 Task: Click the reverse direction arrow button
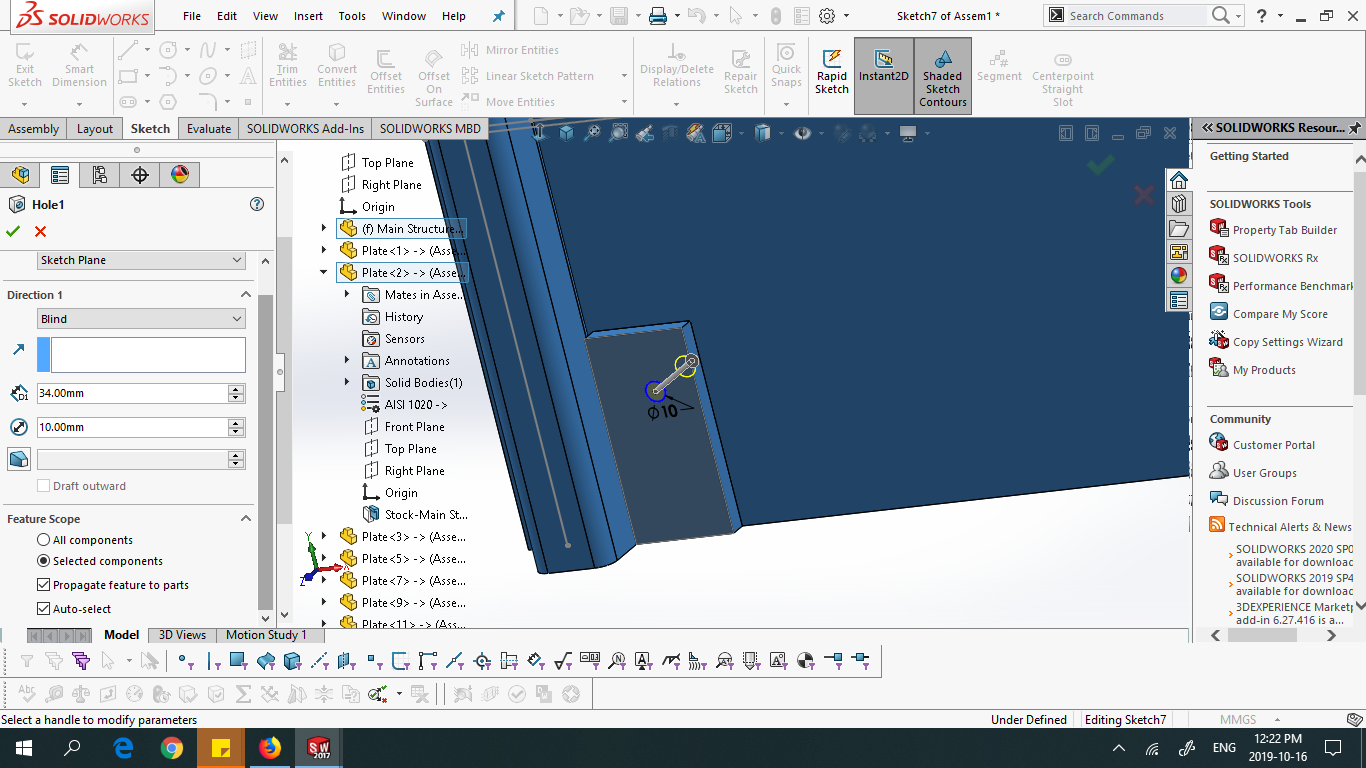18,350
